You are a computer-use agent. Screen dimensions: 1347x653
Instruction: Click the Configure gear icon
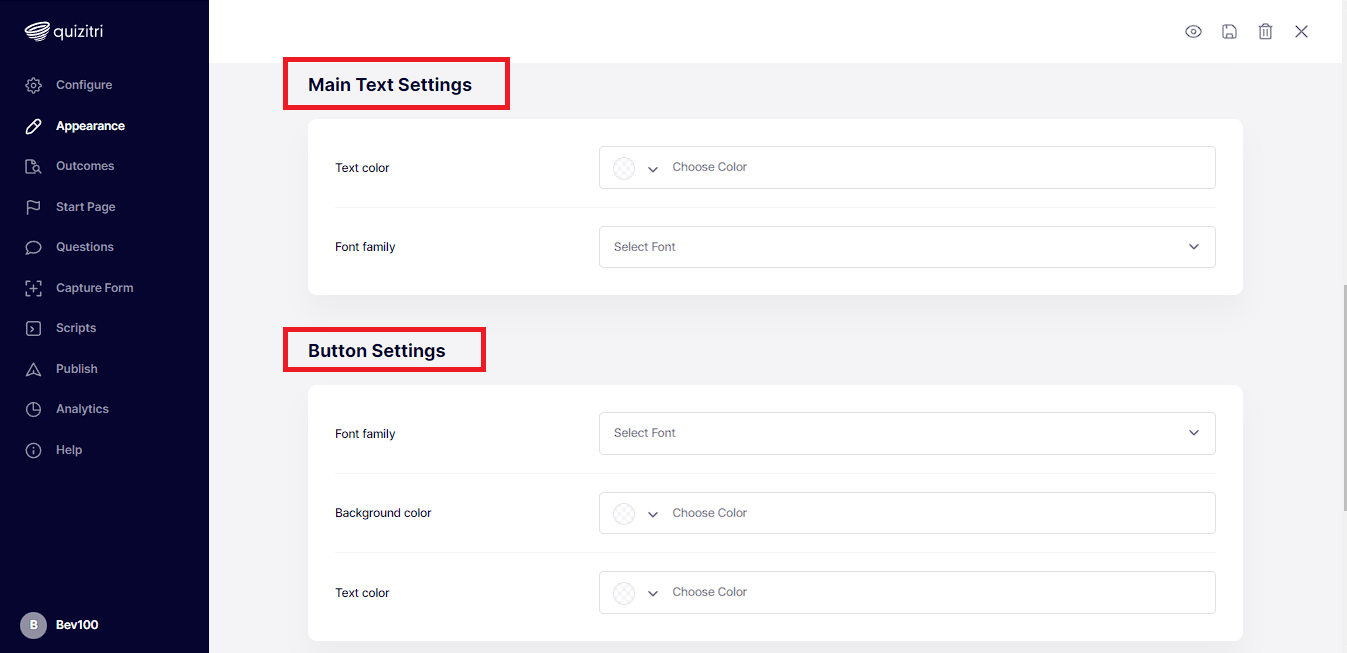point(34,85)
